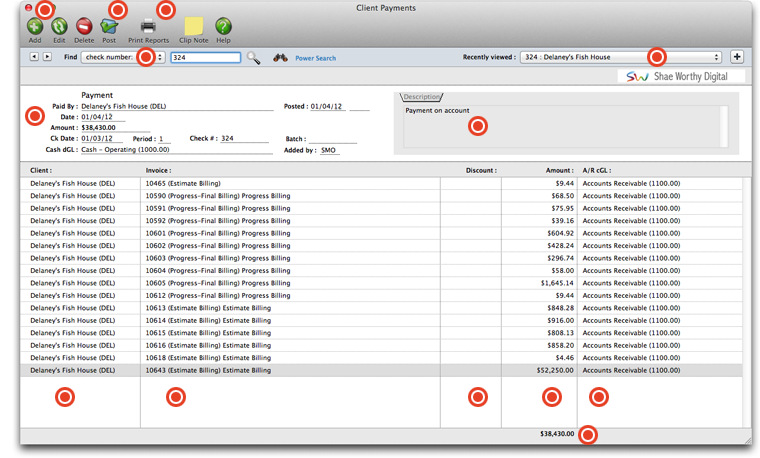Go to next record arrow
Viewport: 760px width, 458px height.
point(47,57)
